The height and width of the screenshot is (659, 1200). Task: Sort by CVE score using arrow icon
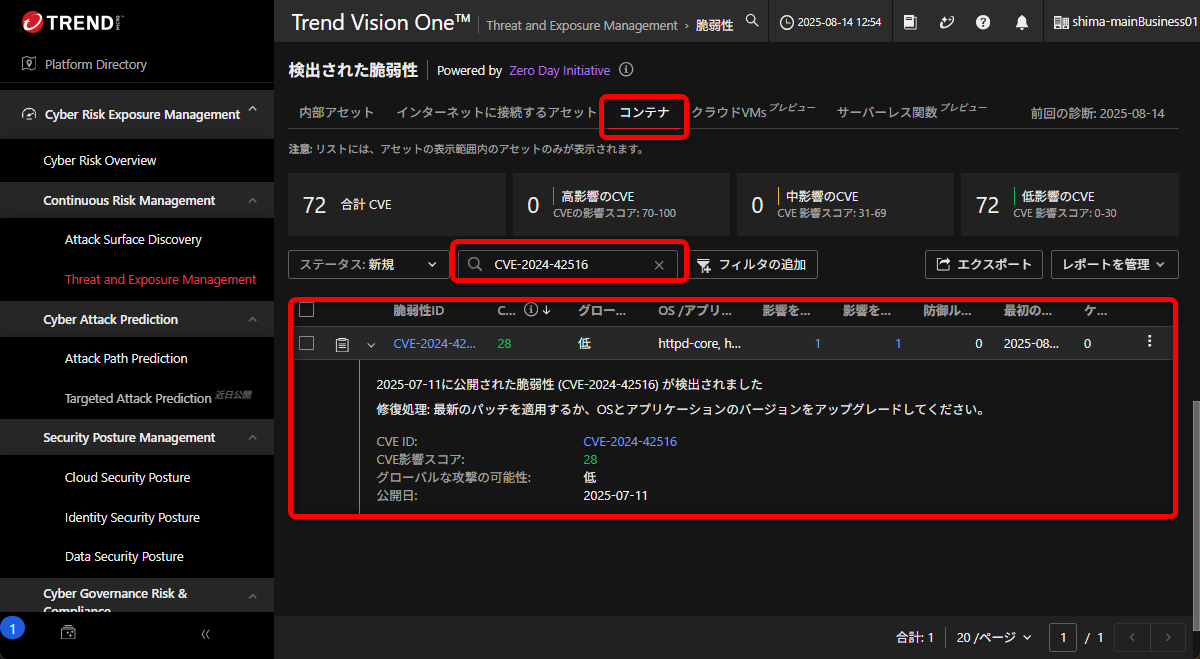click(x=546, y=310)
